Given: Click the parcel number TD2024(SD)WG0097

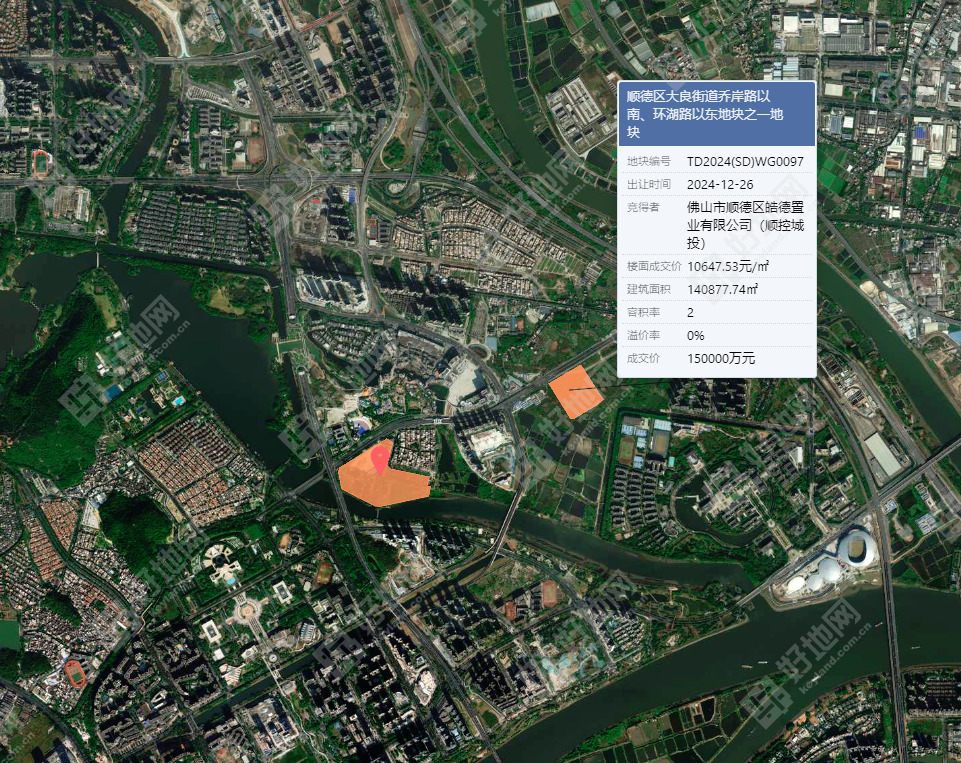Looking at the screenshot, I should [x=745, y=162].
